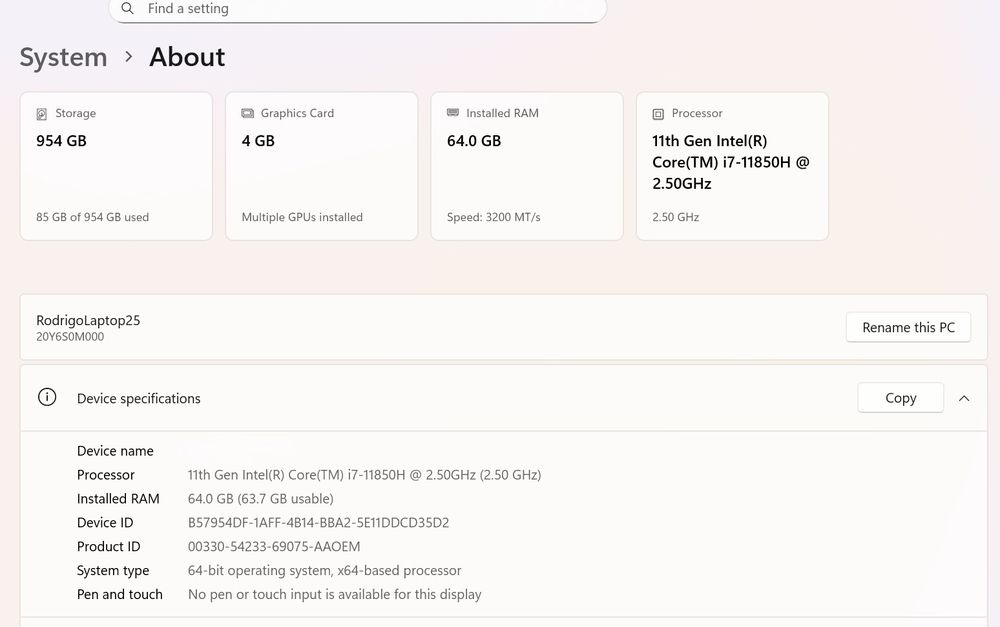Open the Processor info card
The width and height of the screenshot is (1000, 627).
732,166
